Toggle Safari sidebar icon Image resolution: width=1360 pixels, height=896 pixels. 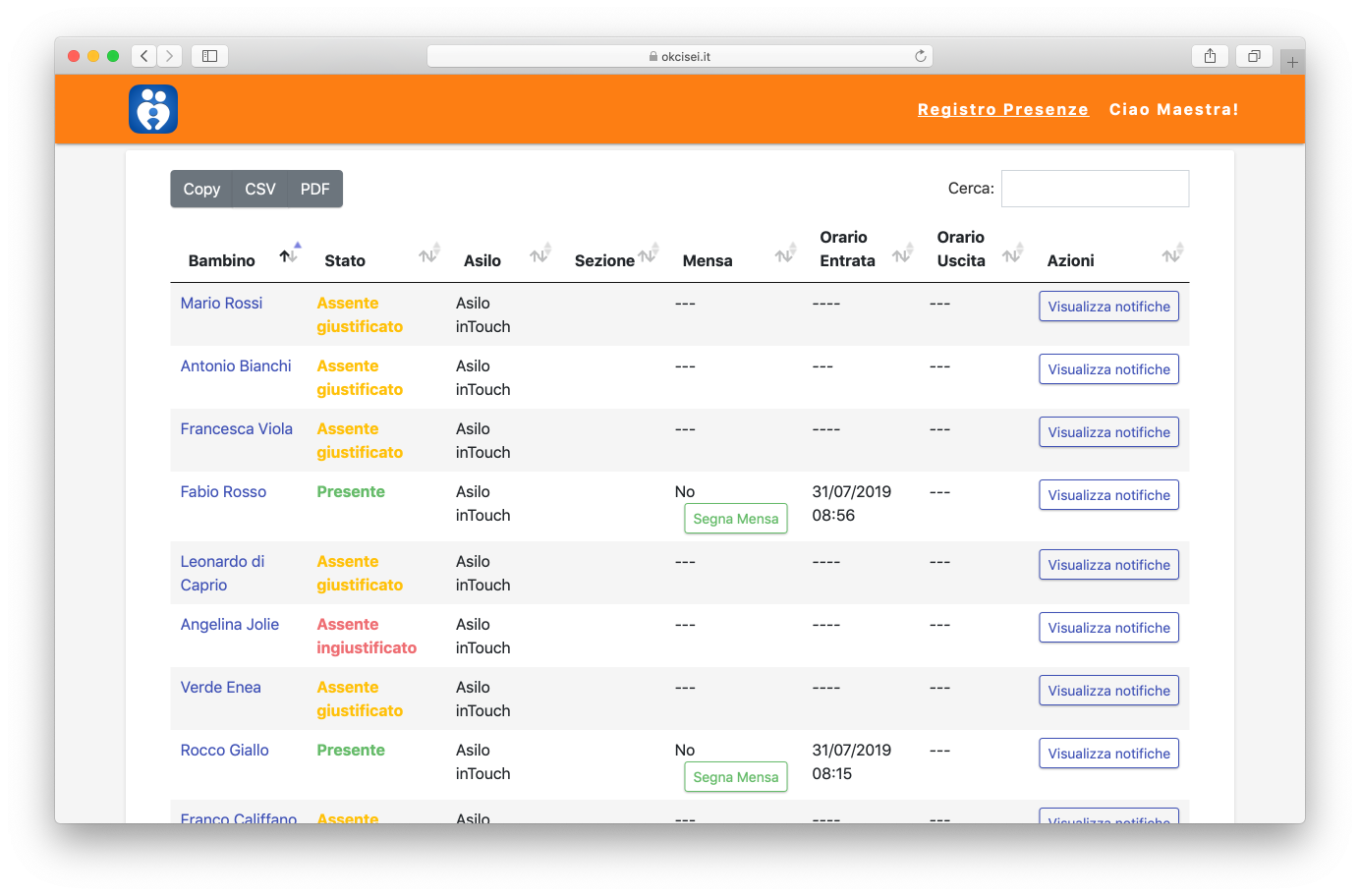(x=209, y=56)
